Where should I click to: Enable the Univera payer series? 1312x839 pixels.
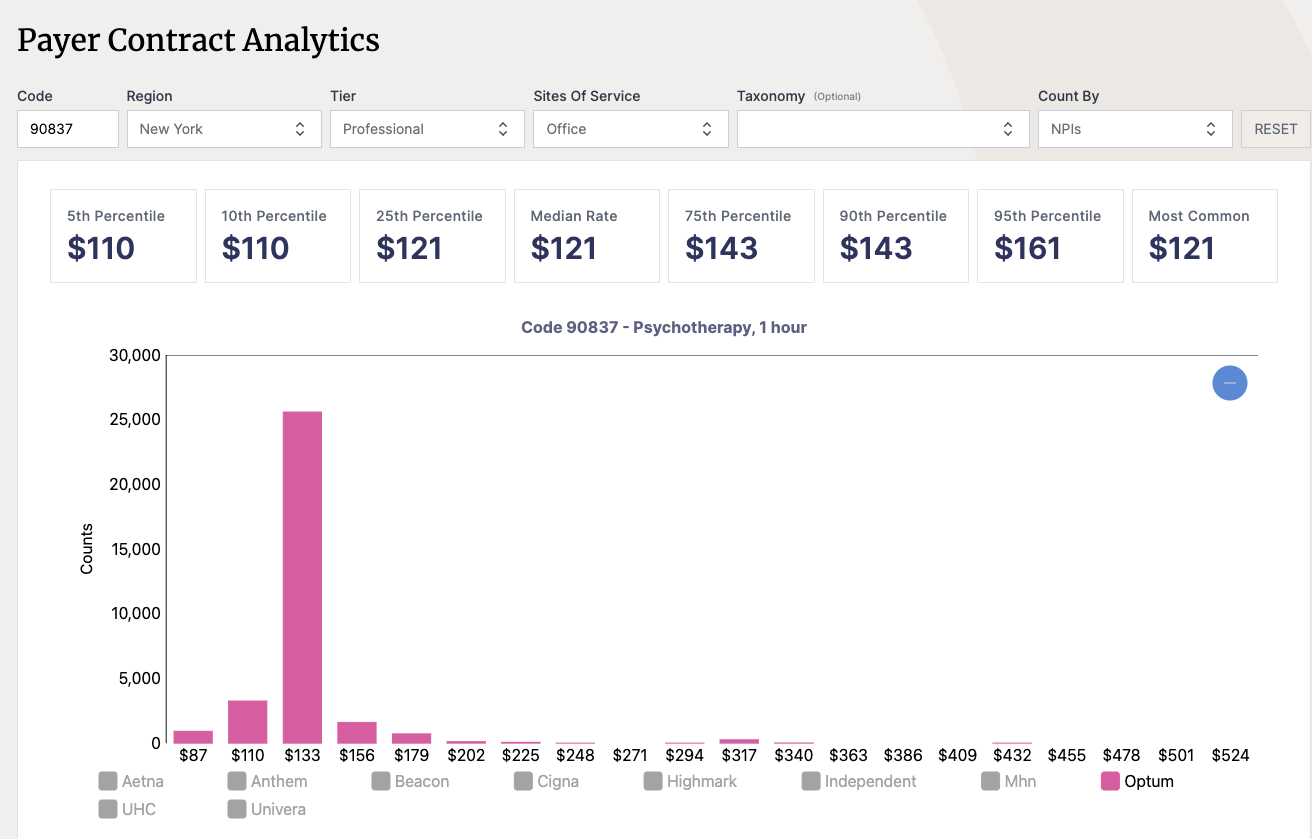tap(237, 809)
